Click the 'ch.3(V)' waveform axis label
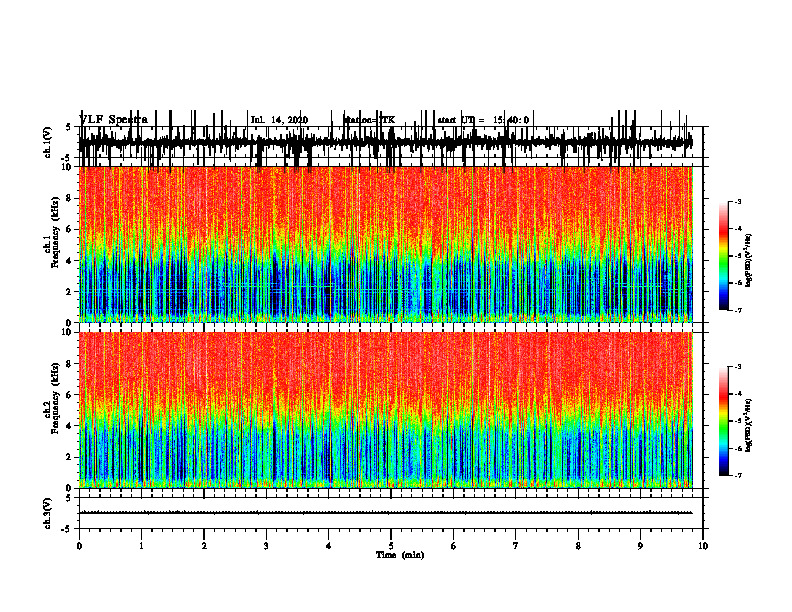This screenshot has width=792, height=612. click(x=48, y=513)
